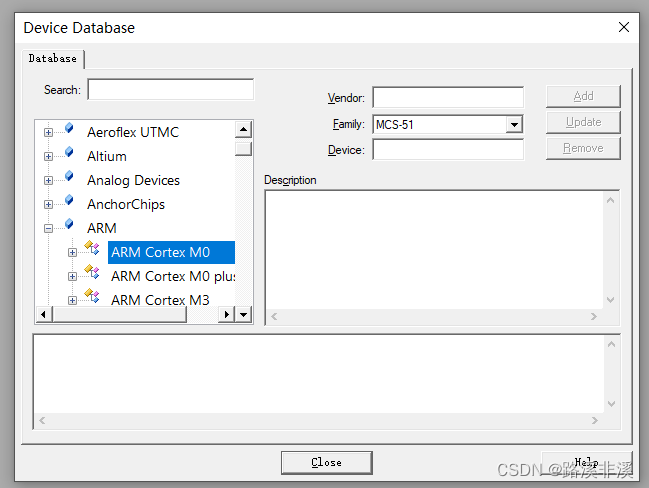Expand the Analog Devices tree node
649x488 pixels.
(x=48, y=180)
